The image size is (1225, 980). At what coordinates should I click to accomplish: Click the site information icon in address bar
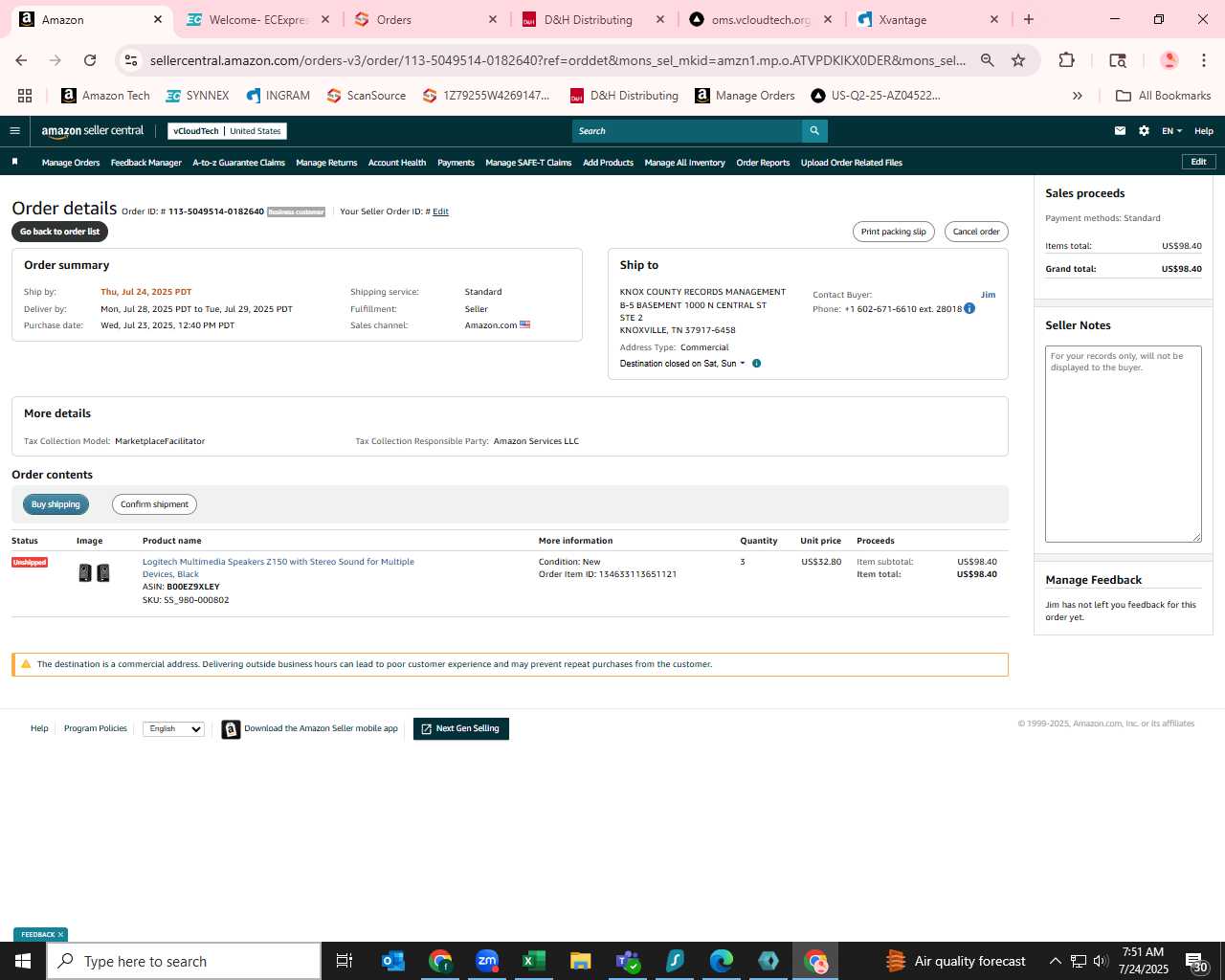click(131, 60)
